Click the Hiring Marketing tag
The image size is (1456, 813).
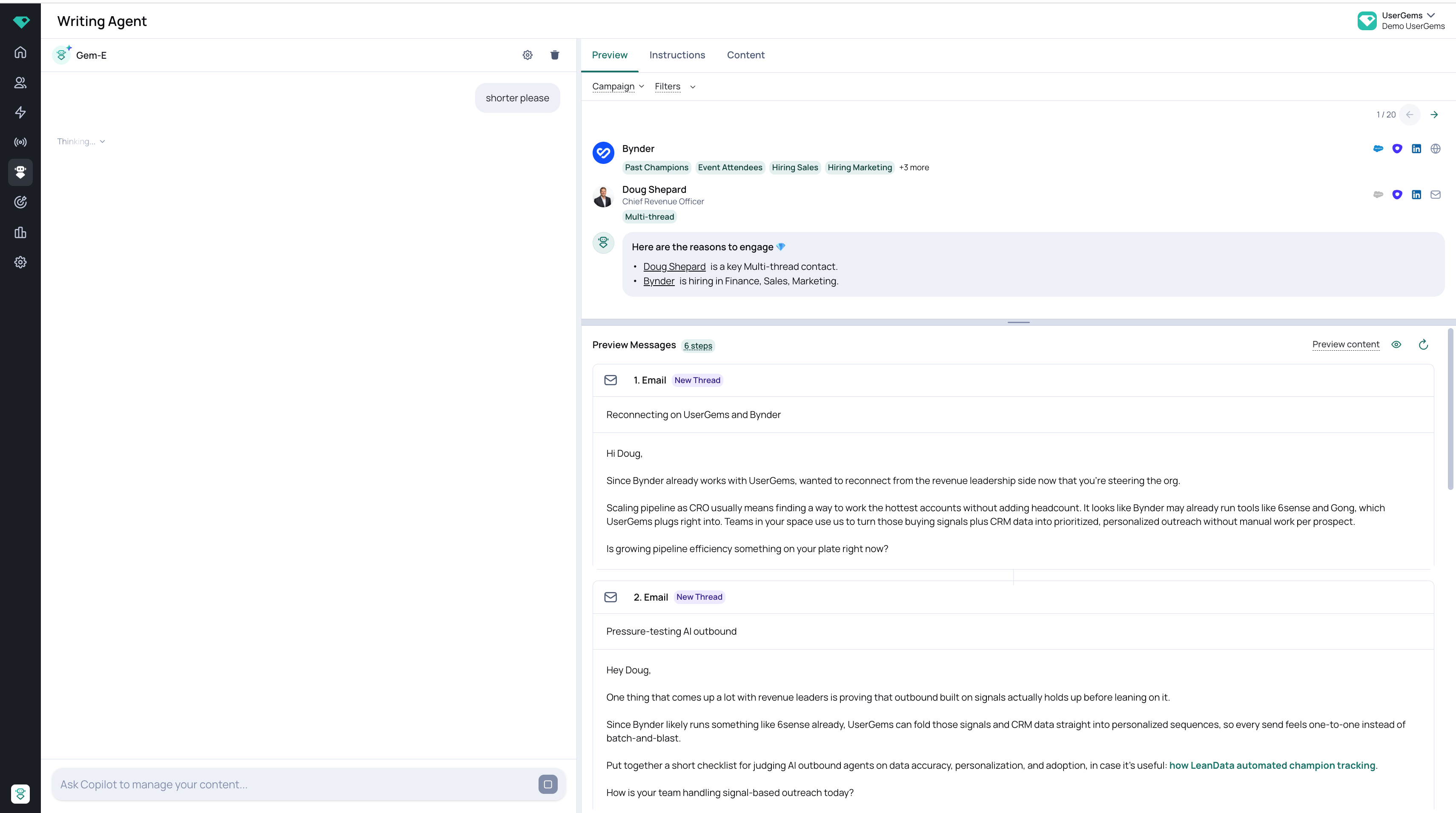point(860,167)
